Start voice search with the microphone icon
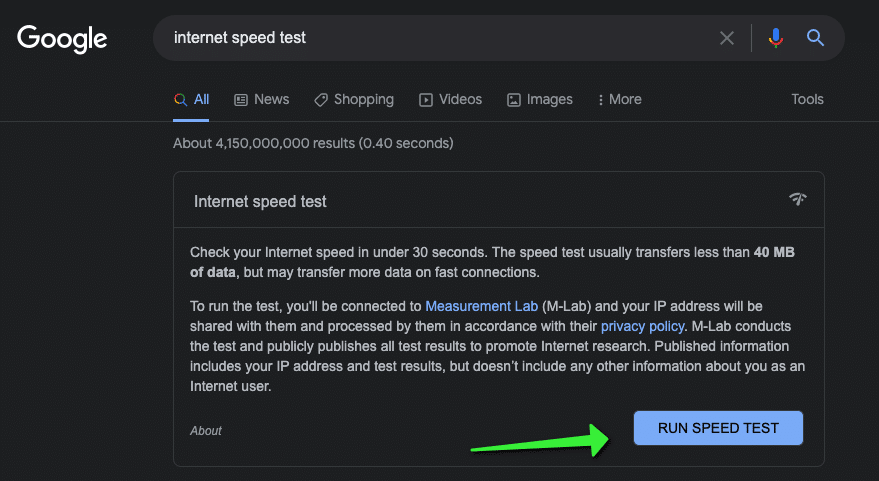Image resolution: width=879 pixels, height=481 pixels. pyautogui.click(x=776, y=38)
